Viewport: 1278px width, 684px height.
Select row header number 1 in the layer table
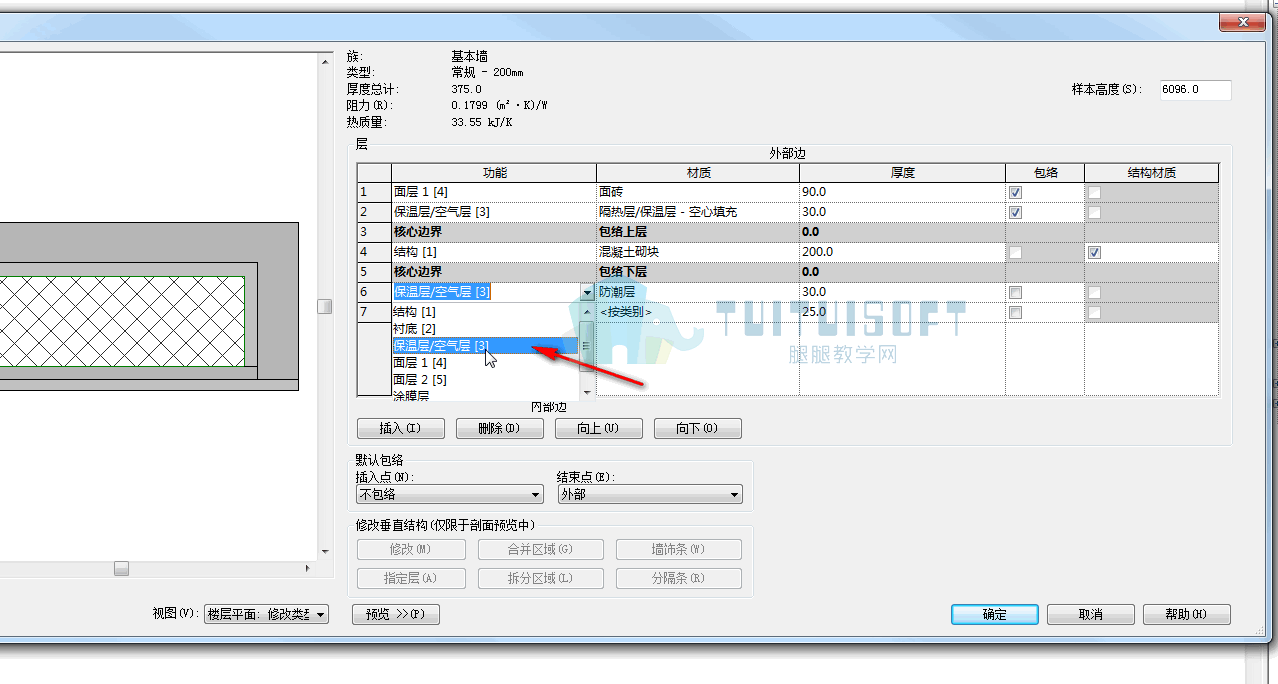coord(374,192)
